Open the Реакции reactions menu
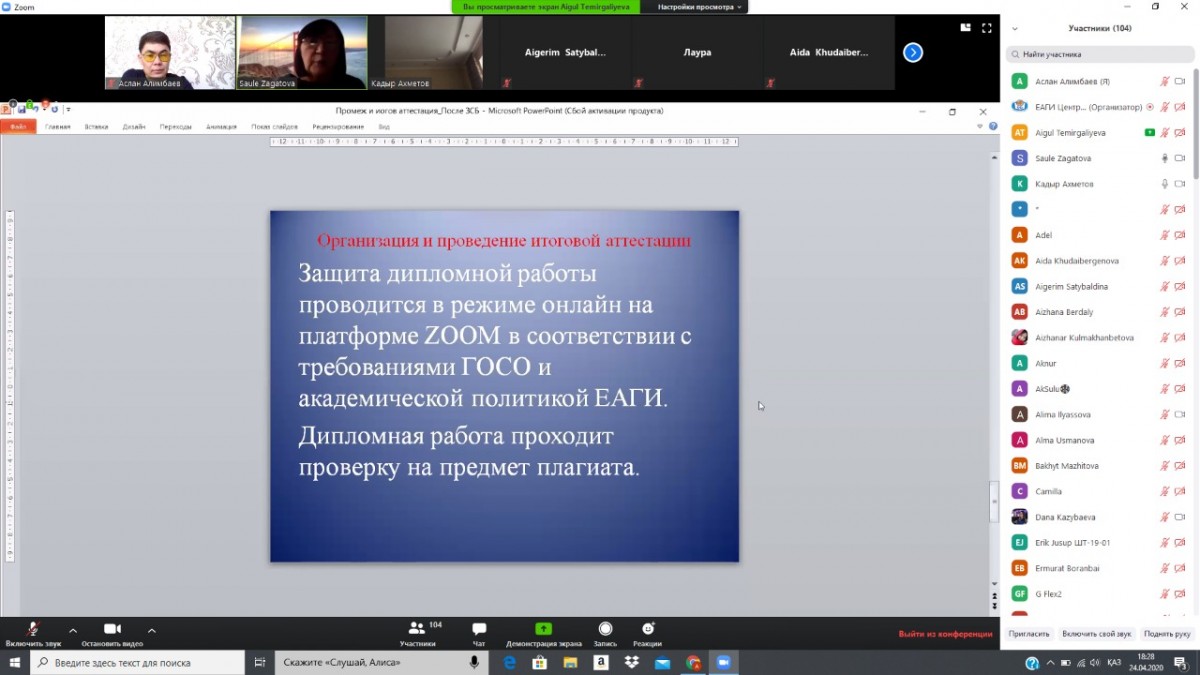 [647, 629]
